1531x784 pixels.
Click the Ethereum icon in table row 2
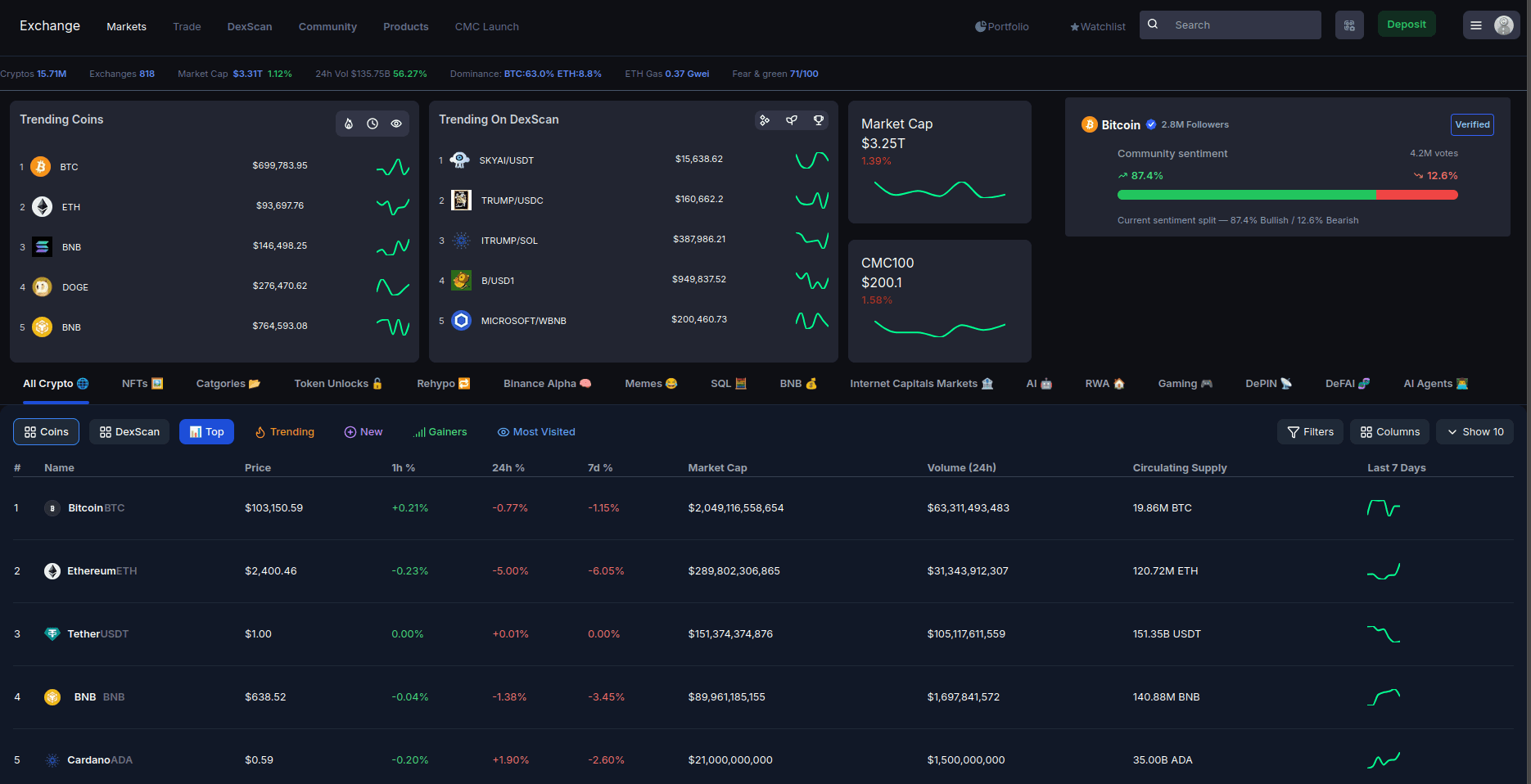(52, 571)
